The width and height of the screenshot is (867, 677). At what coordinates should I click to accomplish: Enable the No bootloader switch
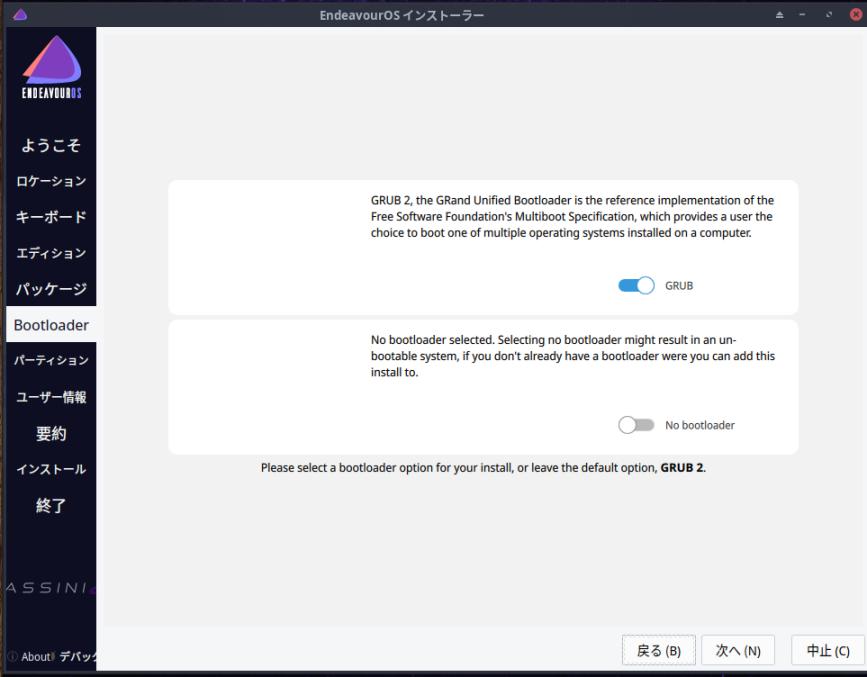point(636,425)
